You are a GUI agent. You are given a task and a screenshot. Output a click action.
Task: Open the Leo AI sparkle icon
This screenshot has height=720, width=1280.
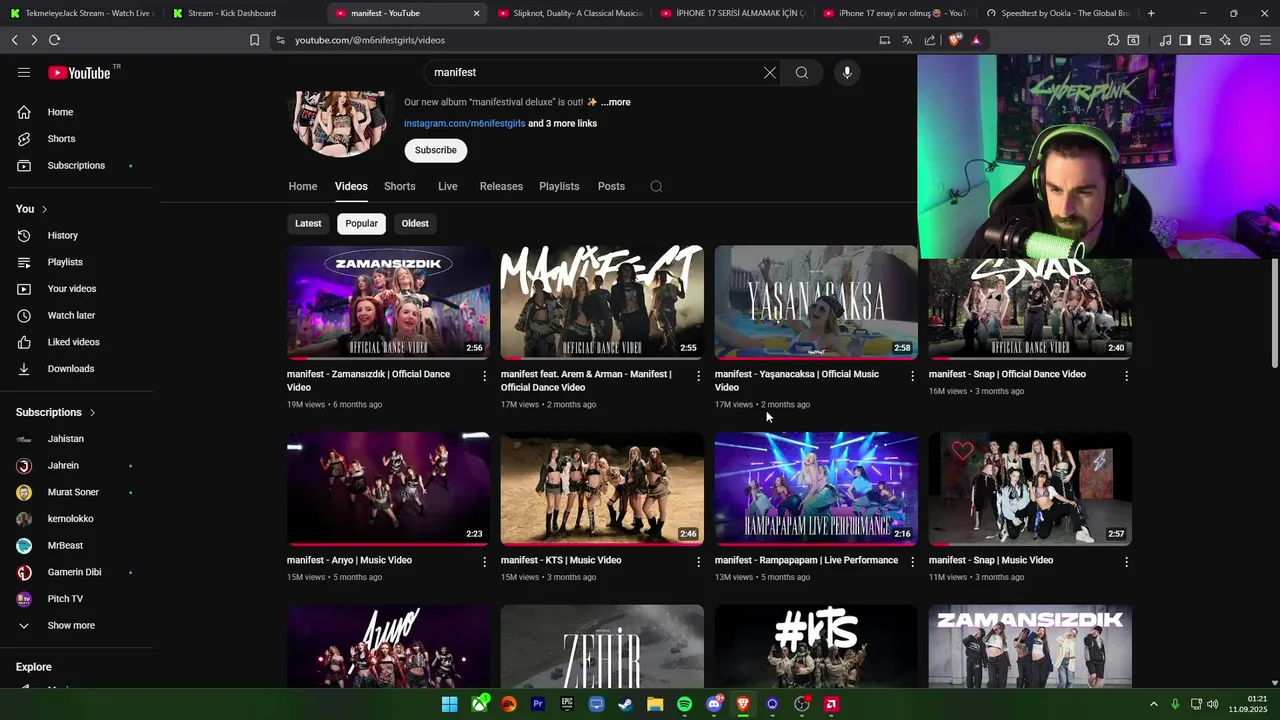point(1225,40)
